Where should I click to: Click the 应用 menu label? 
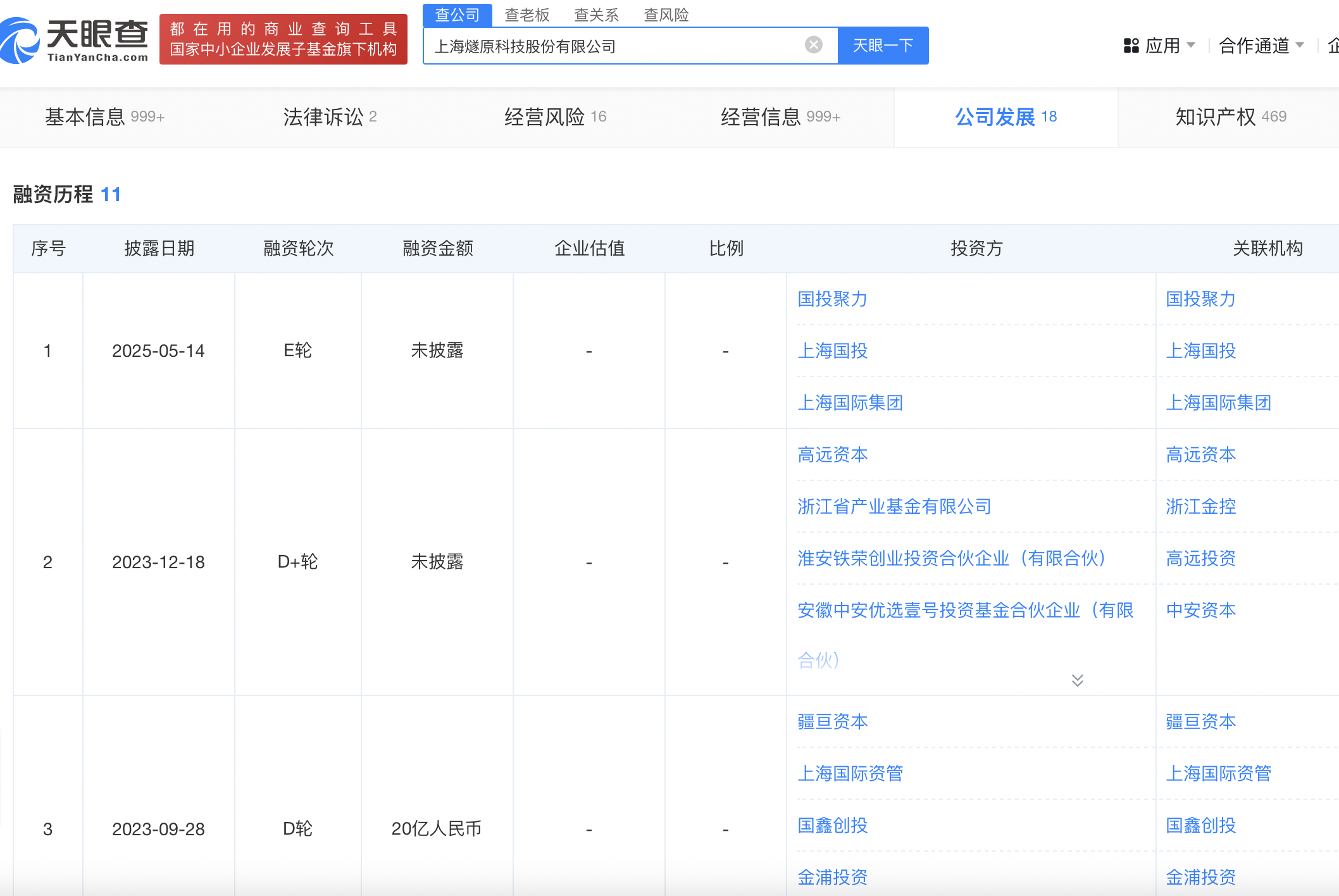point(1162,46)
